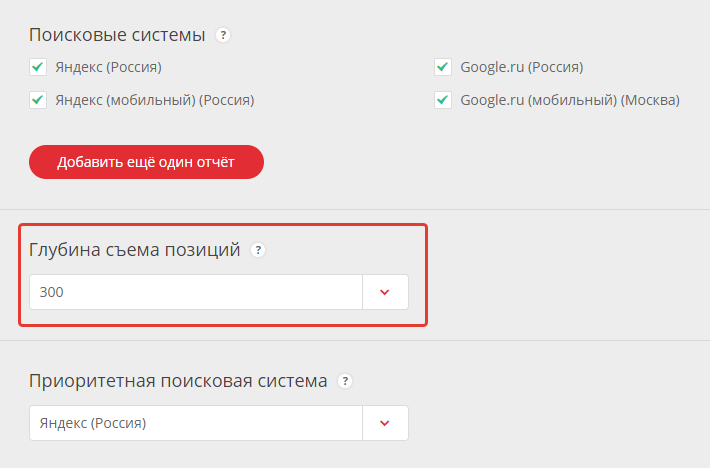This screenshot has width=710, height=468.
Task: Click the Google.ru (мобильный) (Москва) label text
Action: click(x=570, y=100)
